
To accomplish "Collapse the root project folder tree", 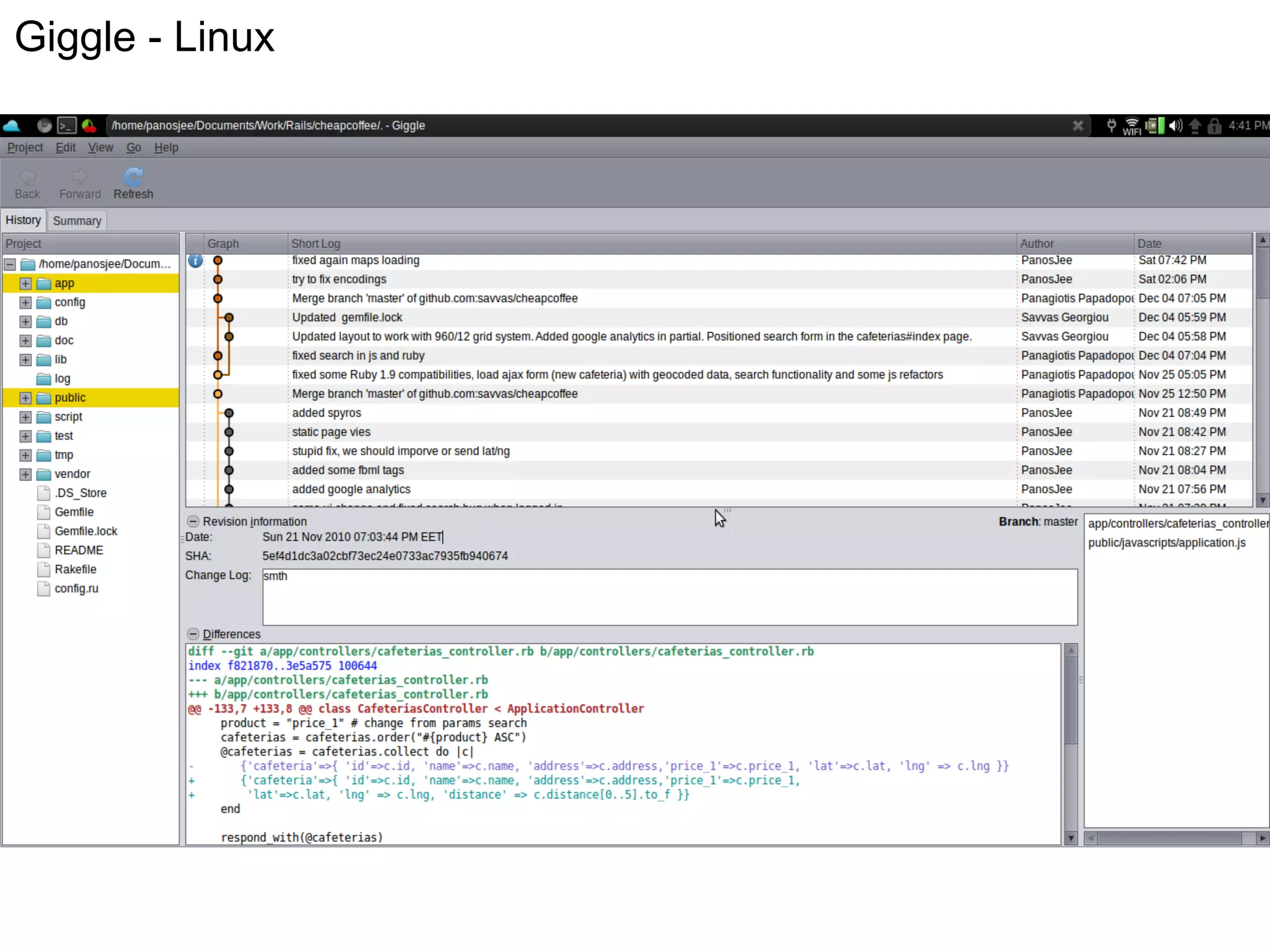I will coord(11,265).
